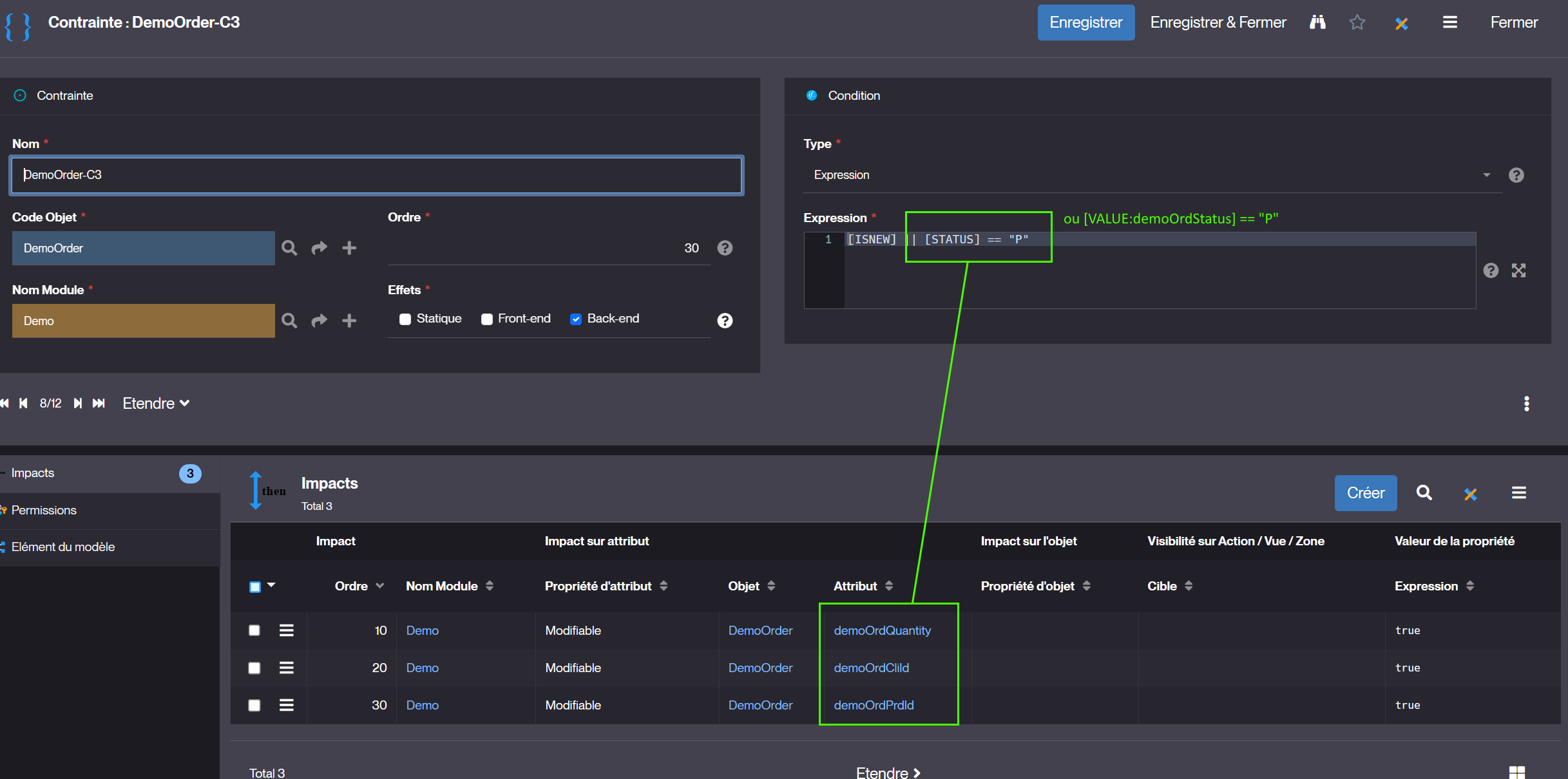The height and width of the screenshot is (779, 1568).
Task: Open the select-all checkbox dropdown arrow
Action: 271,585
